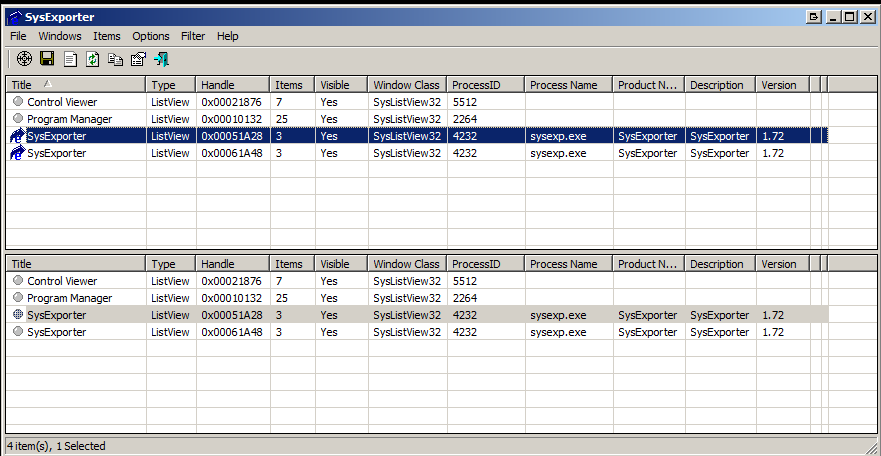Click ProcessID 2264 in lower pane
This screenshot has height=456, width=881.
point(465,298)
